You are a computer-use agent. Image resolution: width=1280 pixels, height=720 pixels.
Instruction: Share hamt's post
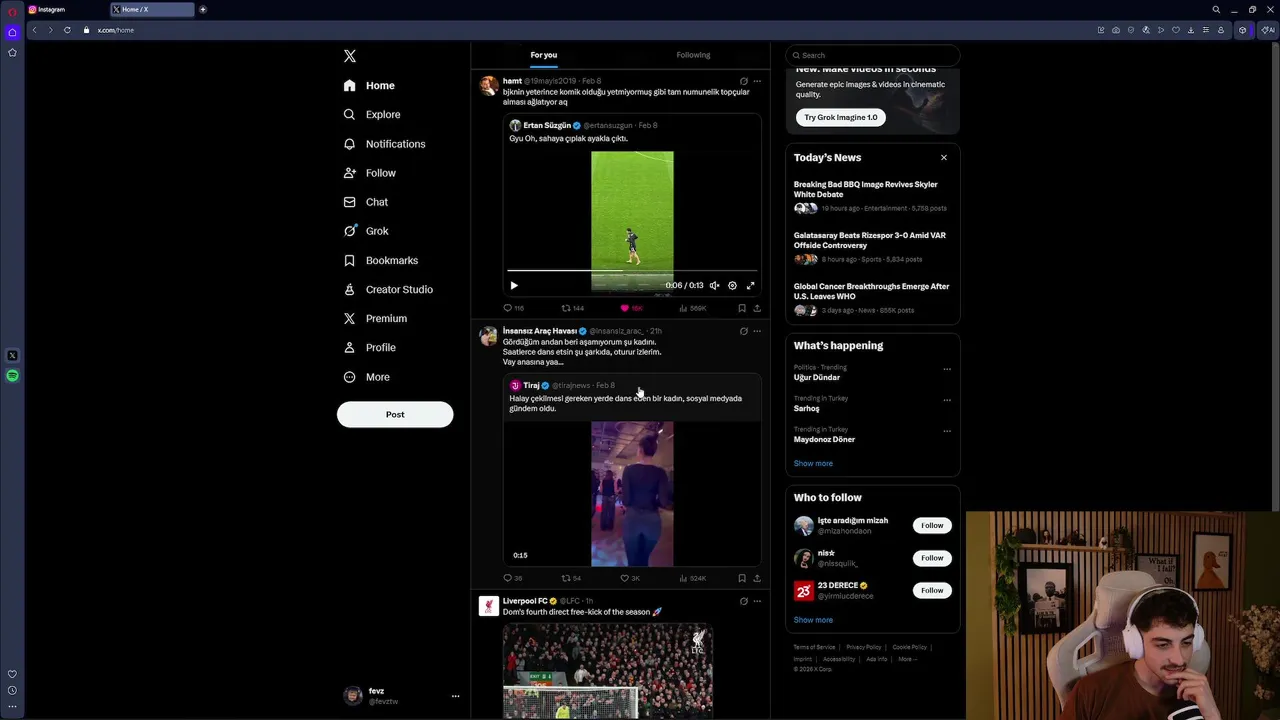pos(757,308)
